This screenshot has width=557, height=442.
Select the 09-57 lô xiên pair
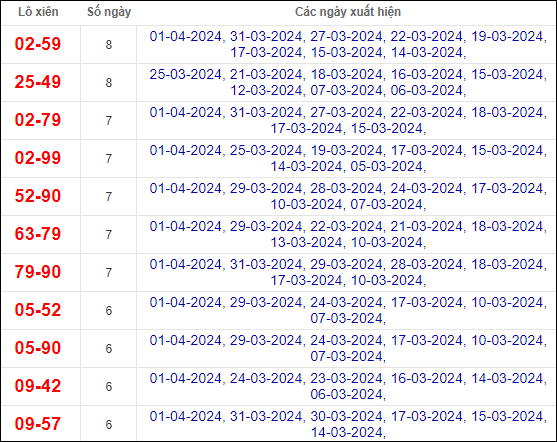click(x=38, y=424)
